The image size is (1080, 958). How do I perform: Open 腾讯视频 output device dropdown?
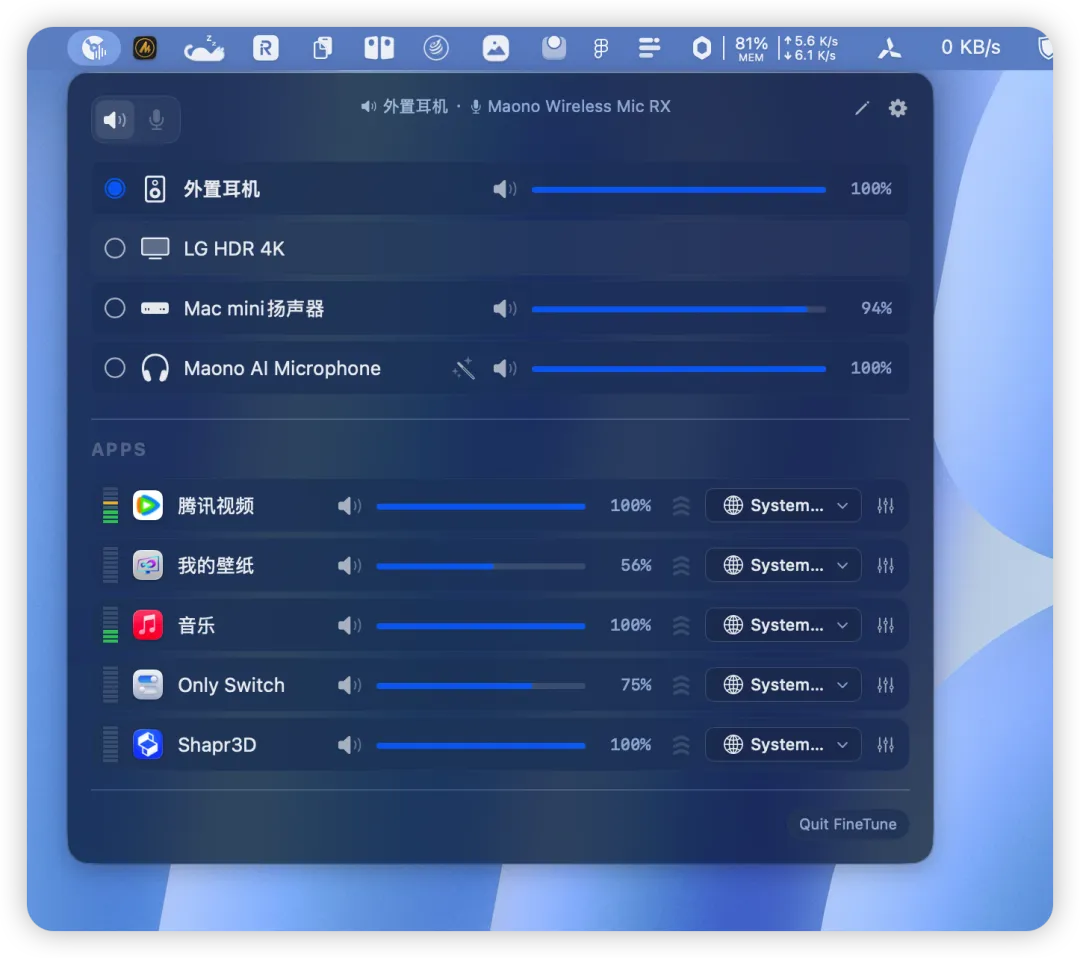[783, 506]
